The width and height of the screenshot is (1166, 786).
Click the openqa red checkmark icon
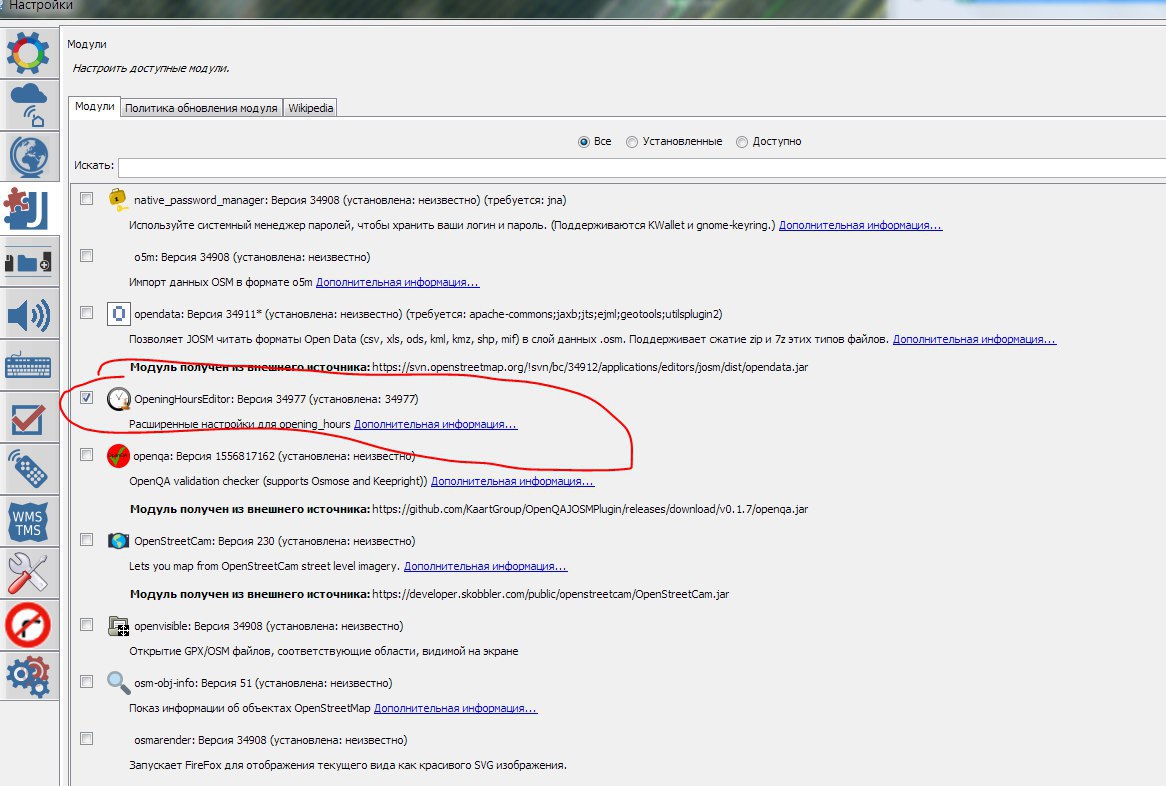coord(118,456)
